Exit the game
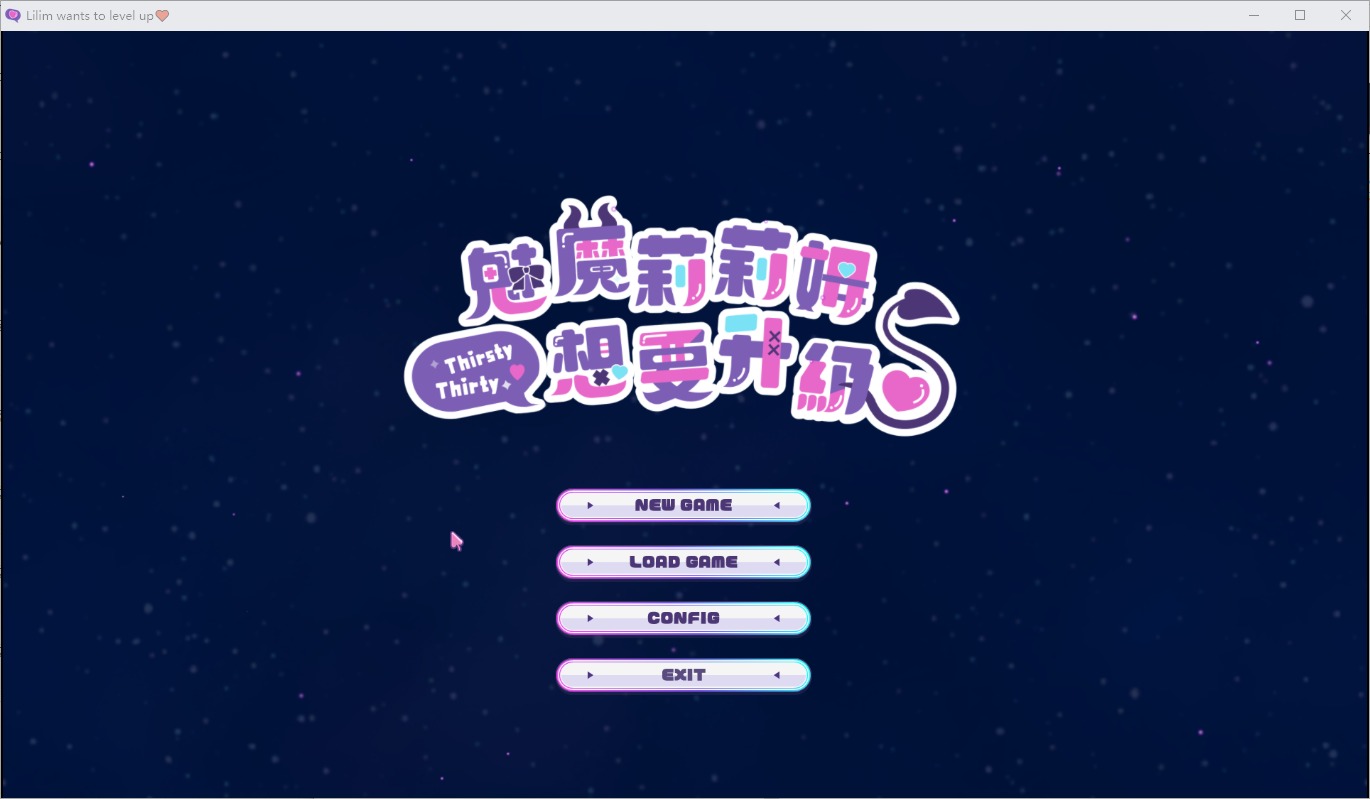Image resolution: width=1370 pixels, height=799 pixels. click(x=683, y=675)
